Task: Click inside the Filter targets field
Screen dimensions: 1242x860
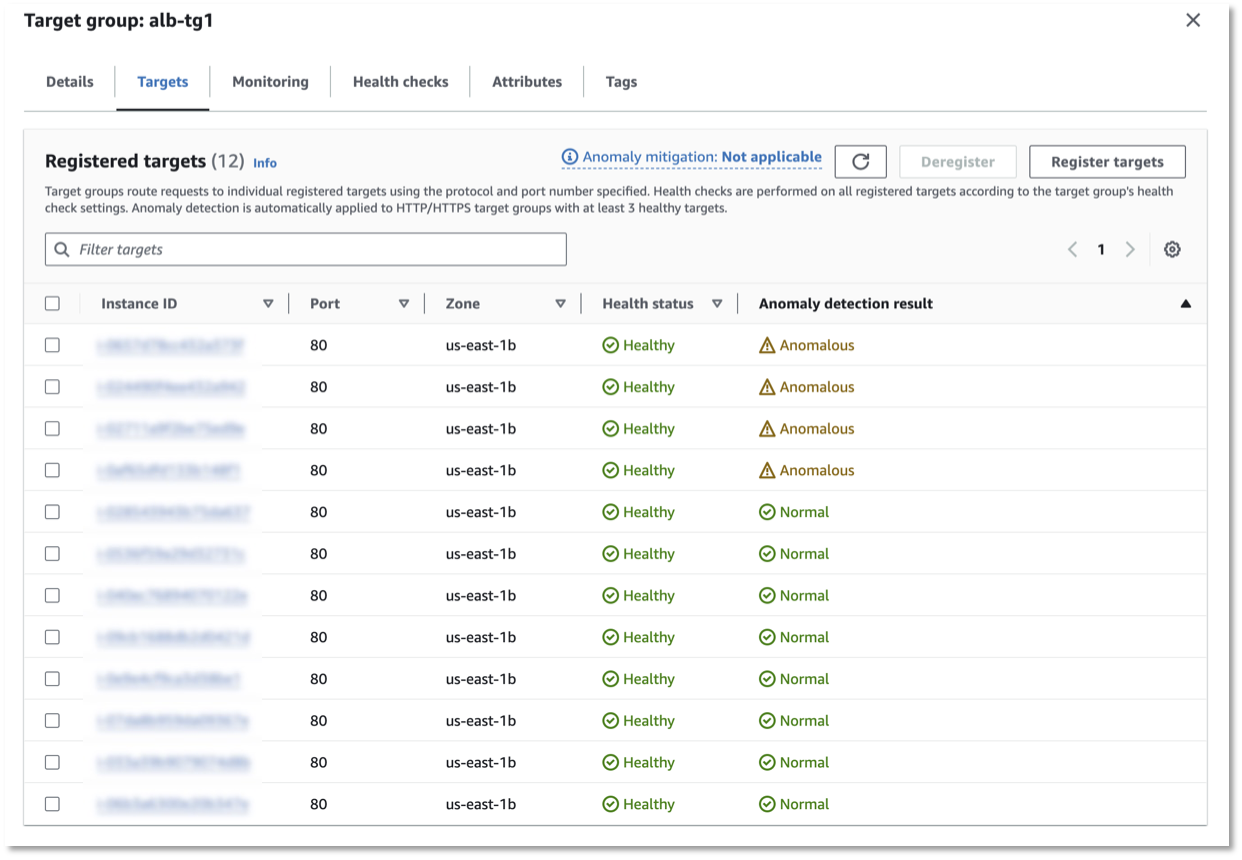Action: pos(300,249)
